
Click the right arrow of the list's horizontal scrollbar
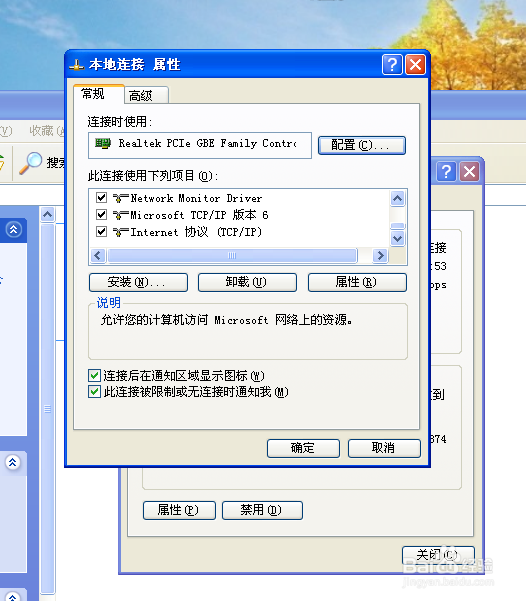click(380, 256)
